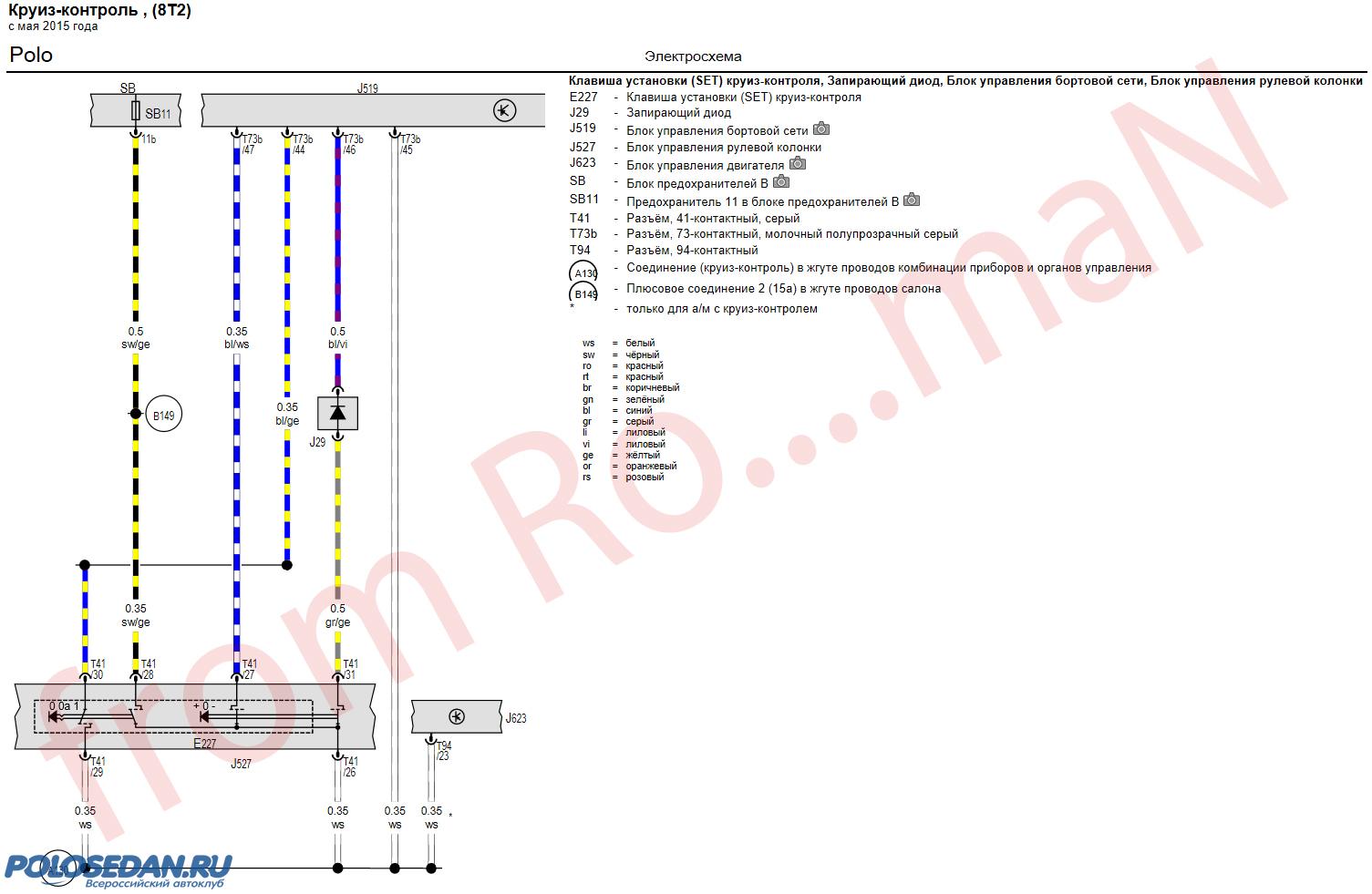
Task: Click the camera icon next to J519
Action: coord(820,129)
